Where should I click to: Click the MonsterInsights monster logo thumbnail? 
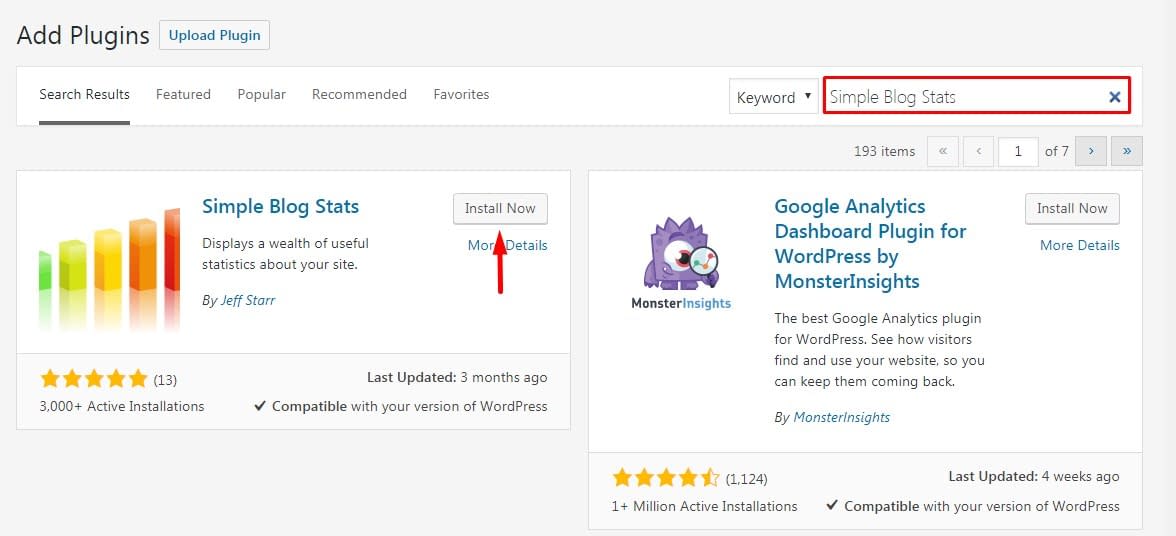pyautogui.click(x=681, y=264)
